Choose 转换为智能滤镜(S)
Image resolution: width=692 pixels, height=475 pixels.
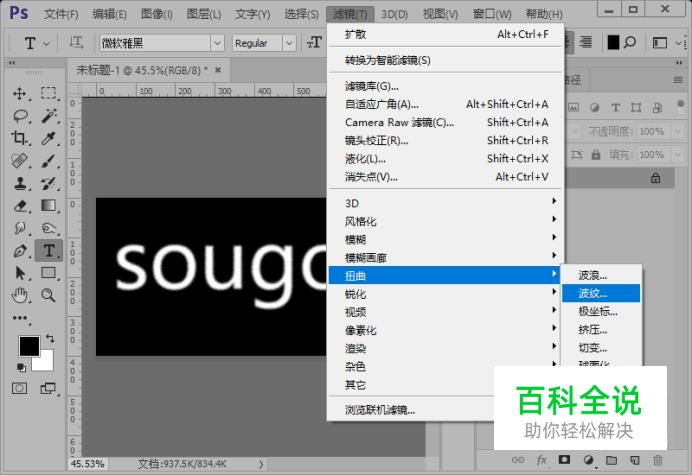(446, 60)
